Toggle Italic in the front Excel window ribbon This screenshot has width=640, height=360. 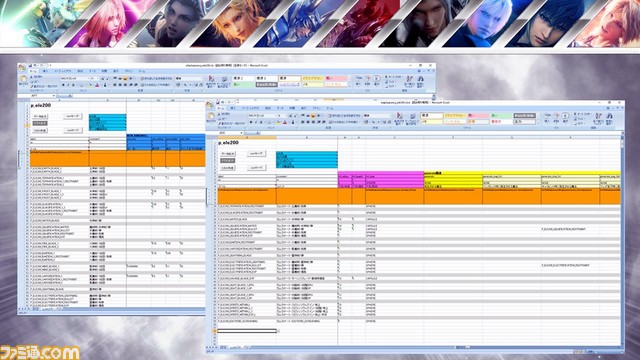(256, 122)
